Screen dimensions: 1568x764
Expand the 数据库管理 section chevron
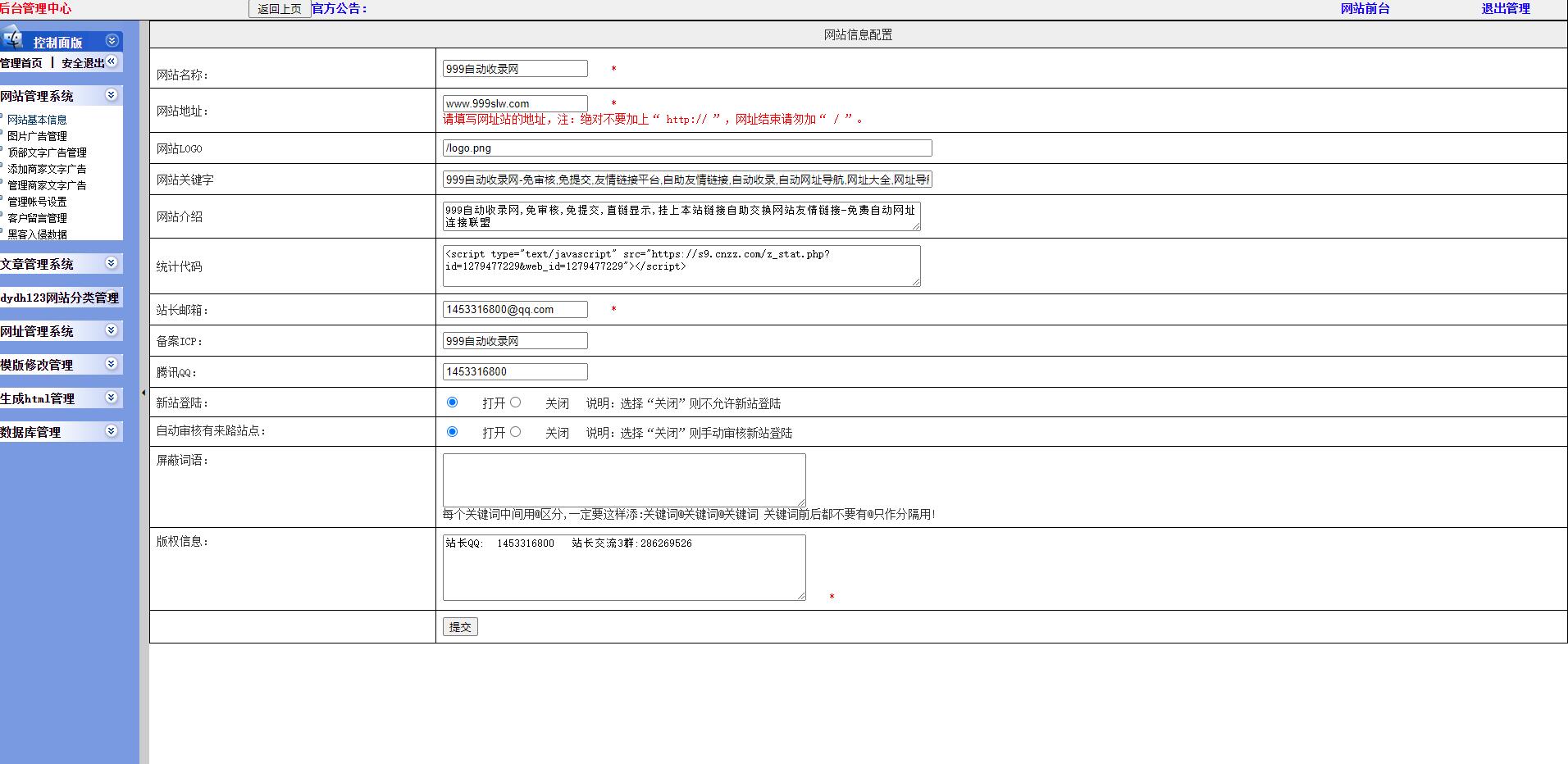pos(112,431)
